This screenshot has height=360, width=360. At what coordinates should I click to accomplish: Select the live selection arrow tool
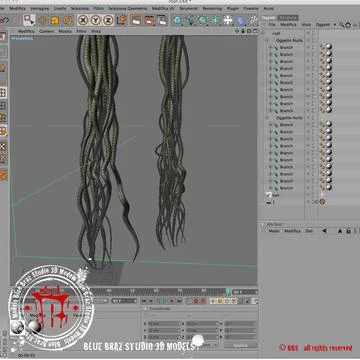point(29,20)
